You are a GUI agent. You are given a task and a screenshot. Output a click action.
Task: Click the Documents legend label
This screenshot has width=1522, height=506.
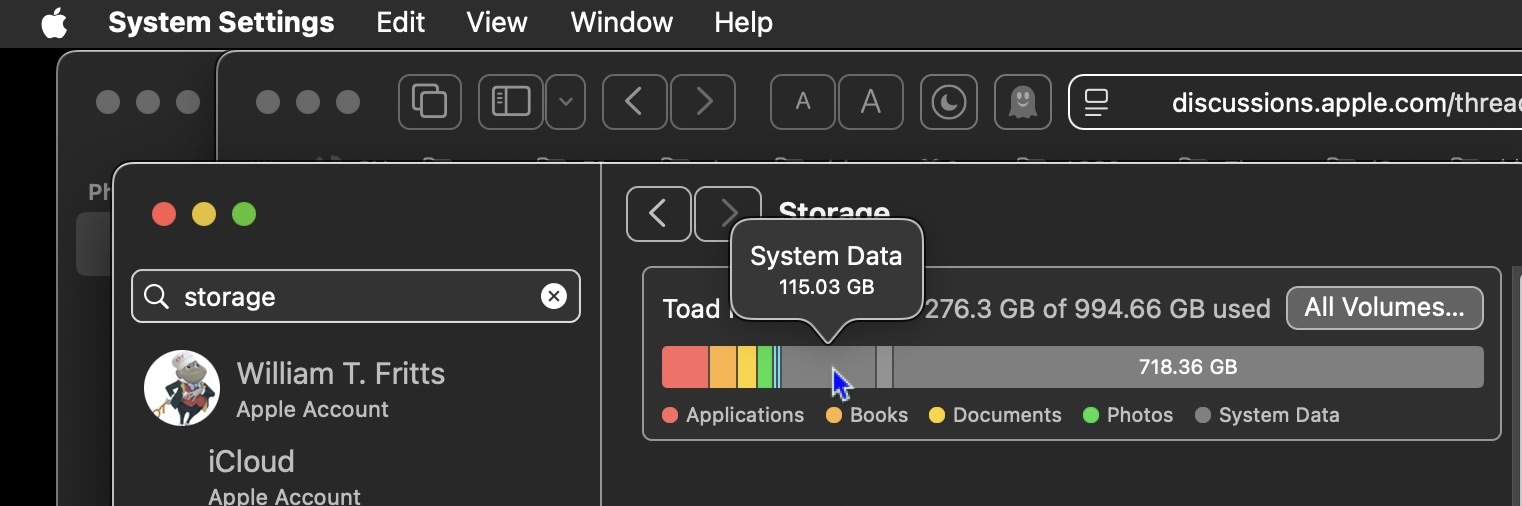point(1007,415)
